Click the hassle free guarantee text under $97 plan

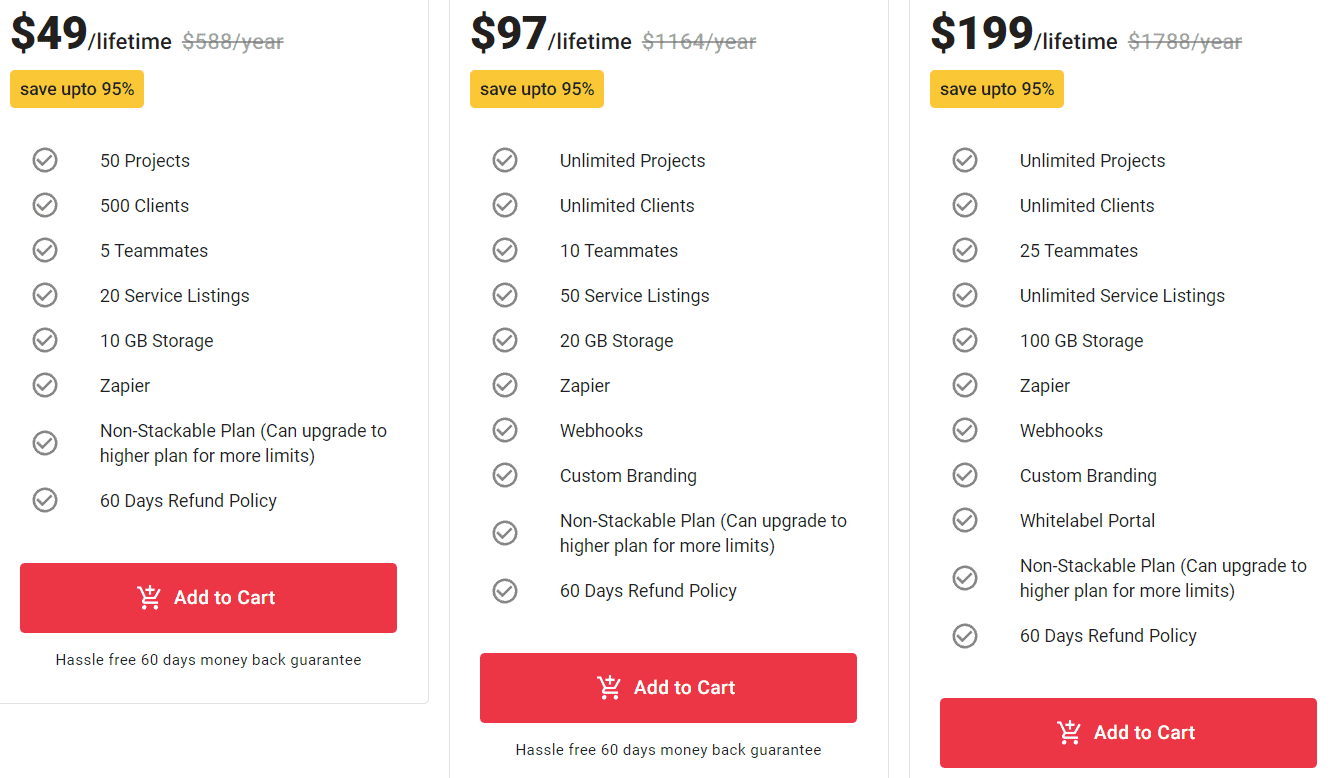point(668,749)
